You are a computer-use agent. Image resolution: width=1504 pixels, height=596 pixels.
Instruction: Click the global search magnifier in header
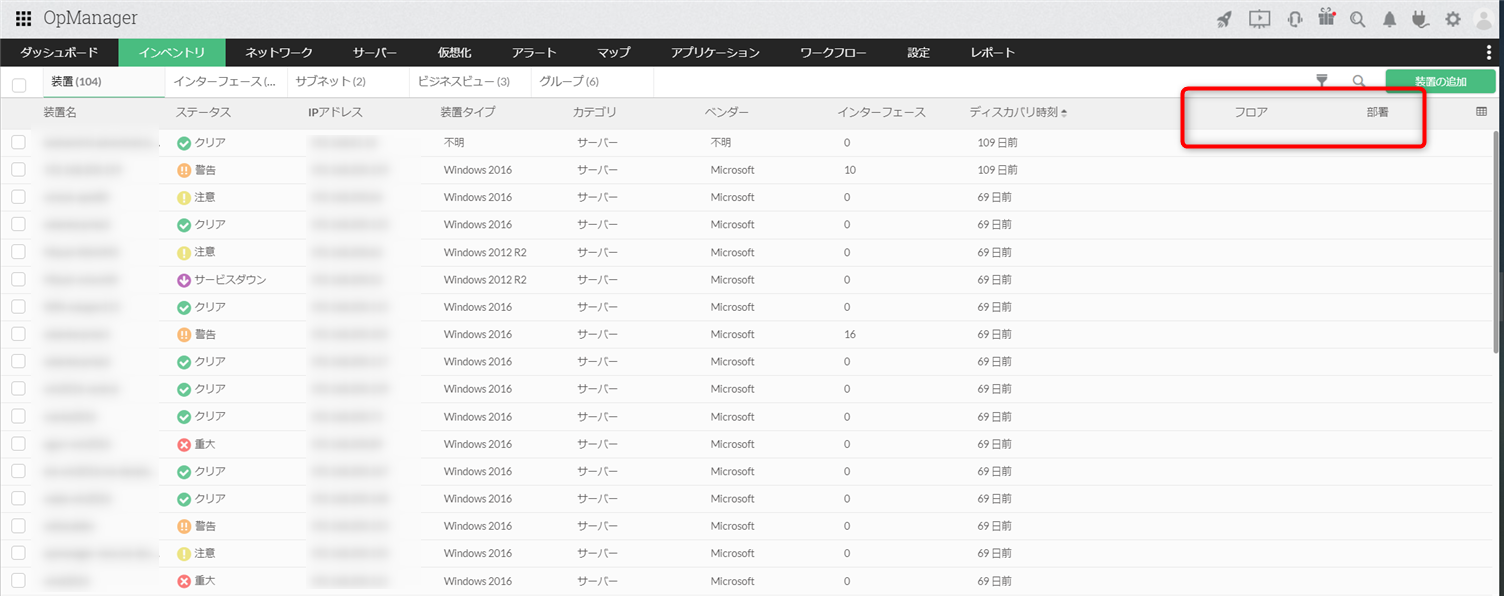1358,19
